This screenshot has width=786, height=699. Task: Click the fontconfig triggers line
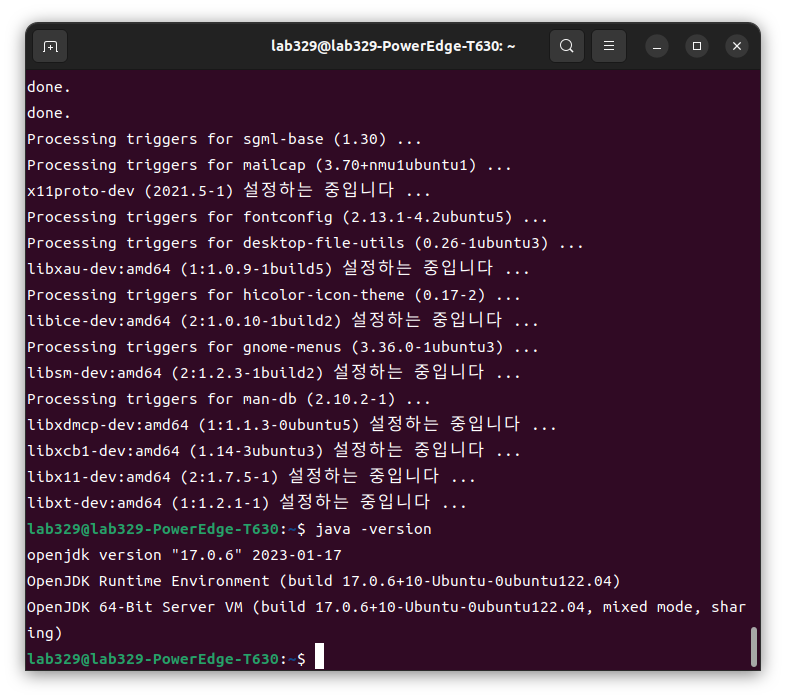coord(287,217)
